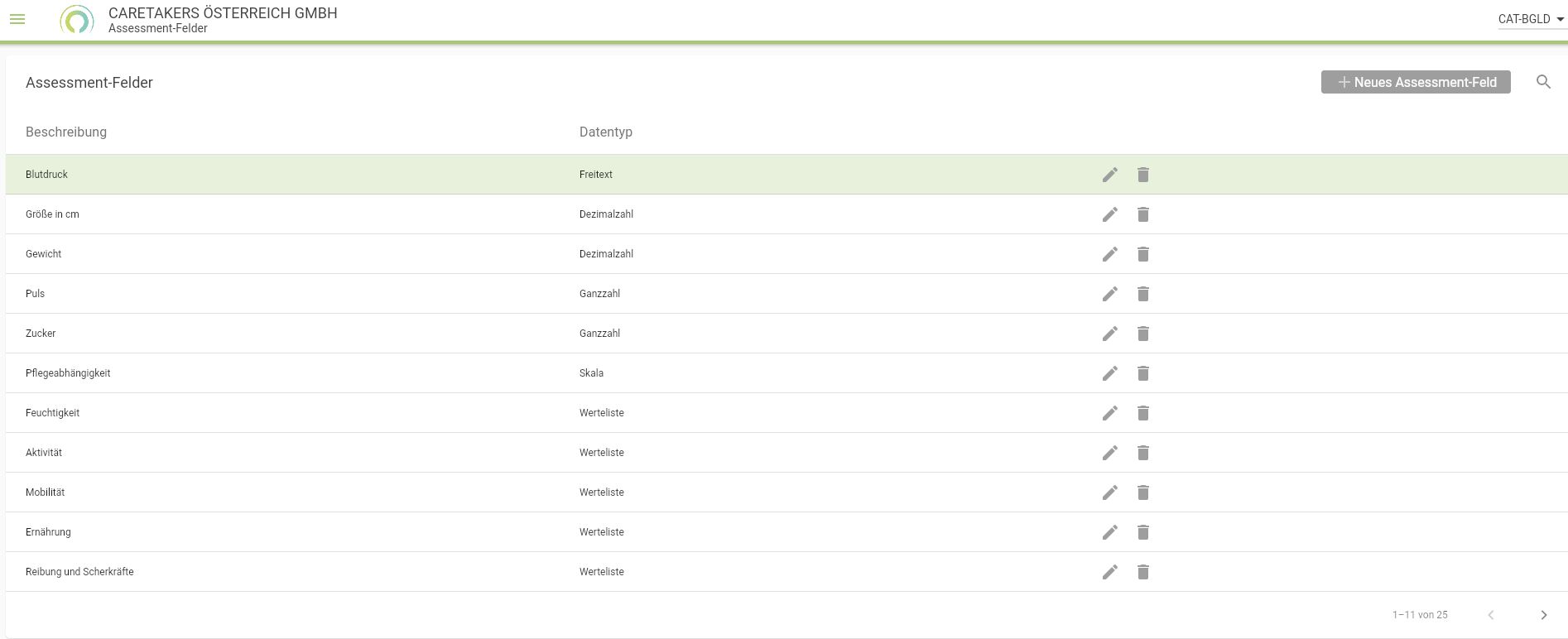1568x639 pixels.
Task: Edit the Aktivität field
Action: coord(1109,453)
